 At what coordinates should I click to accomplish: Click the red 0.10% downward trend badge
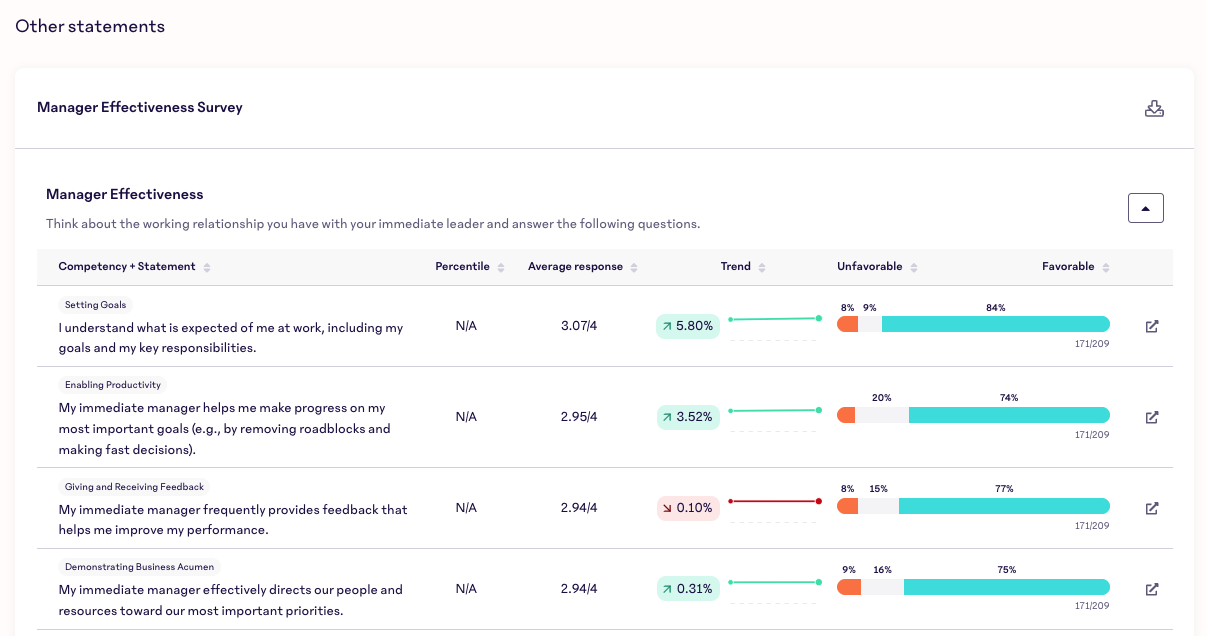click(x=687, y=508)
